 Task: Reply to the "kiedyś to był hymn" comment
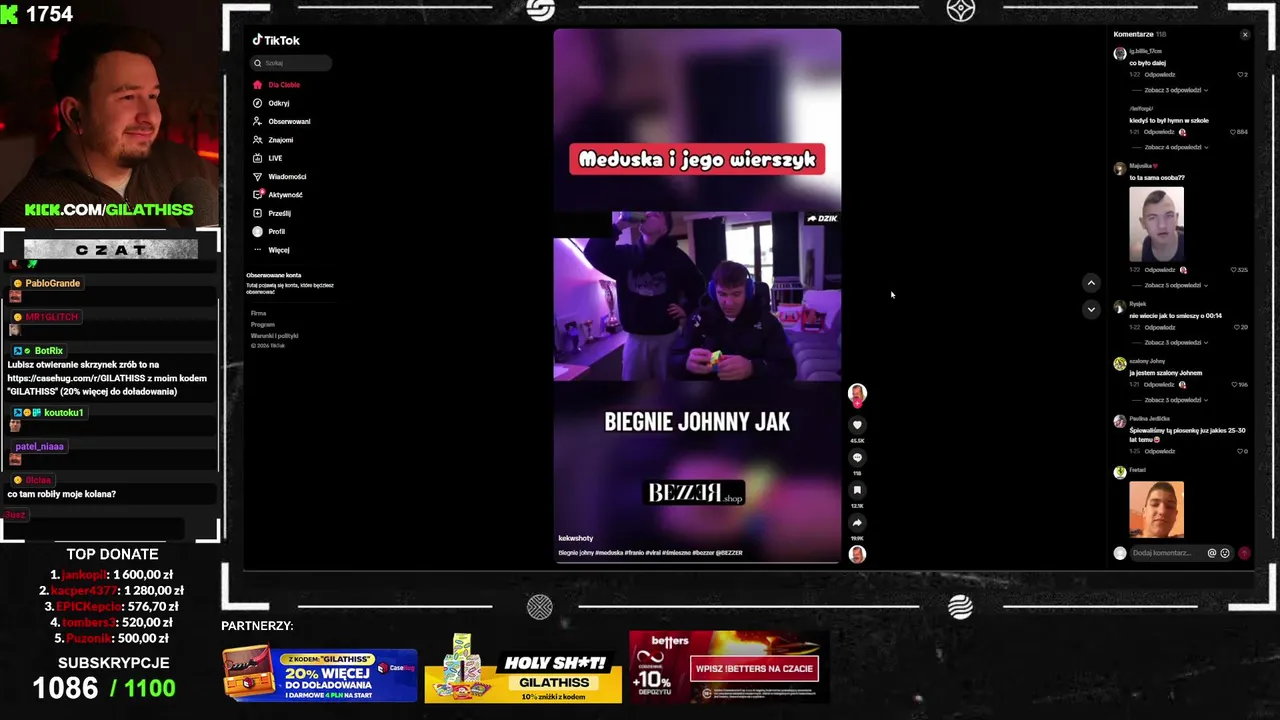click(1160, 132)
